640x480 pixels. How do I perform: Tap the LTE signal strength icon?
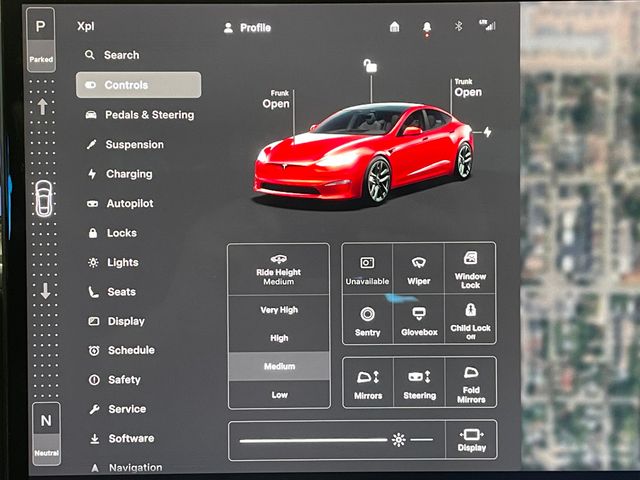click(x=487, y=25)
